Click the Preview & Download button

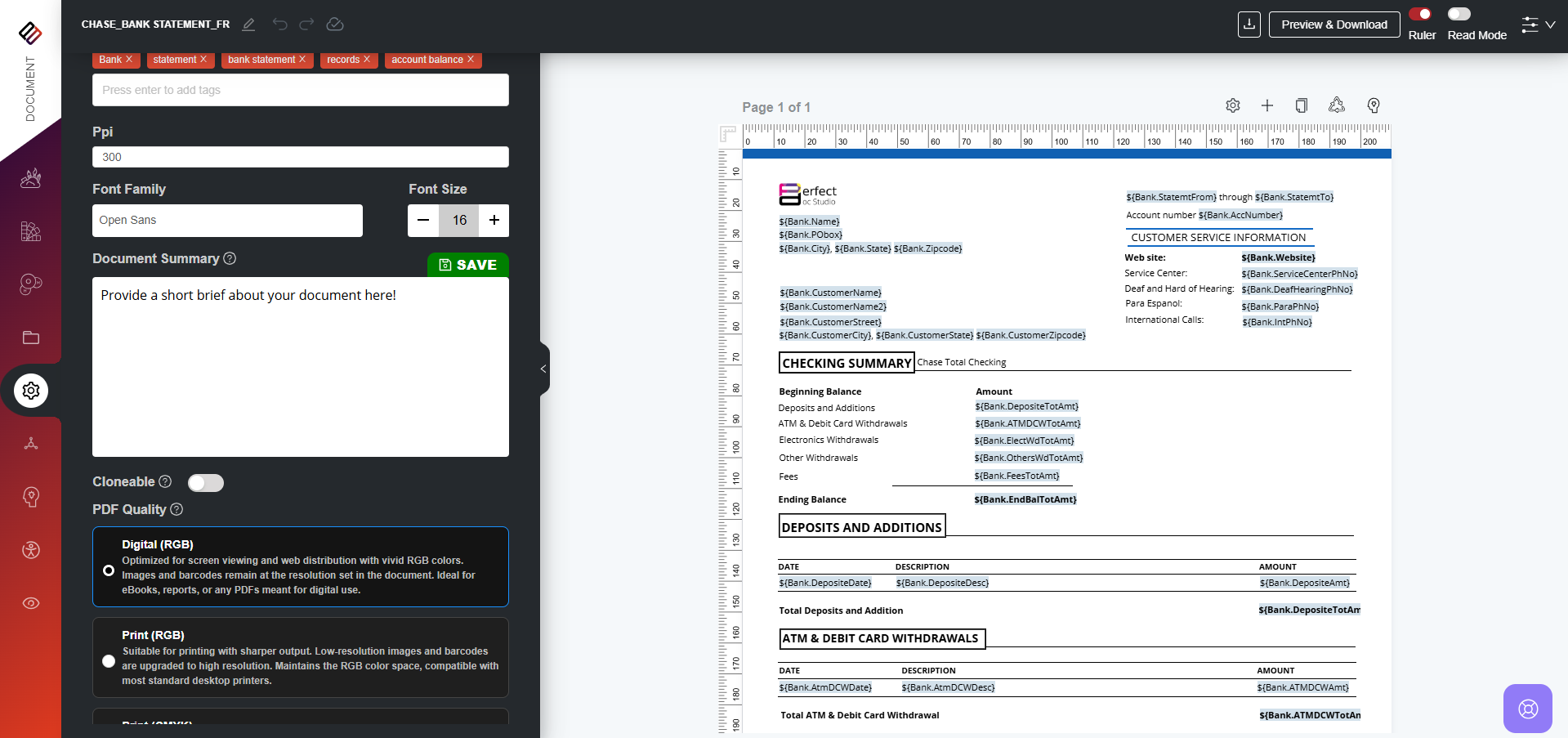(1333, 25)
